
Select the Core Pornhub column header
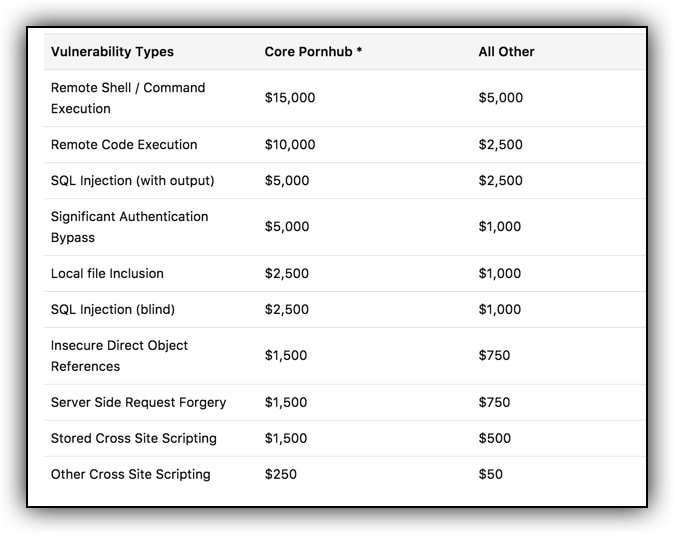313,52
